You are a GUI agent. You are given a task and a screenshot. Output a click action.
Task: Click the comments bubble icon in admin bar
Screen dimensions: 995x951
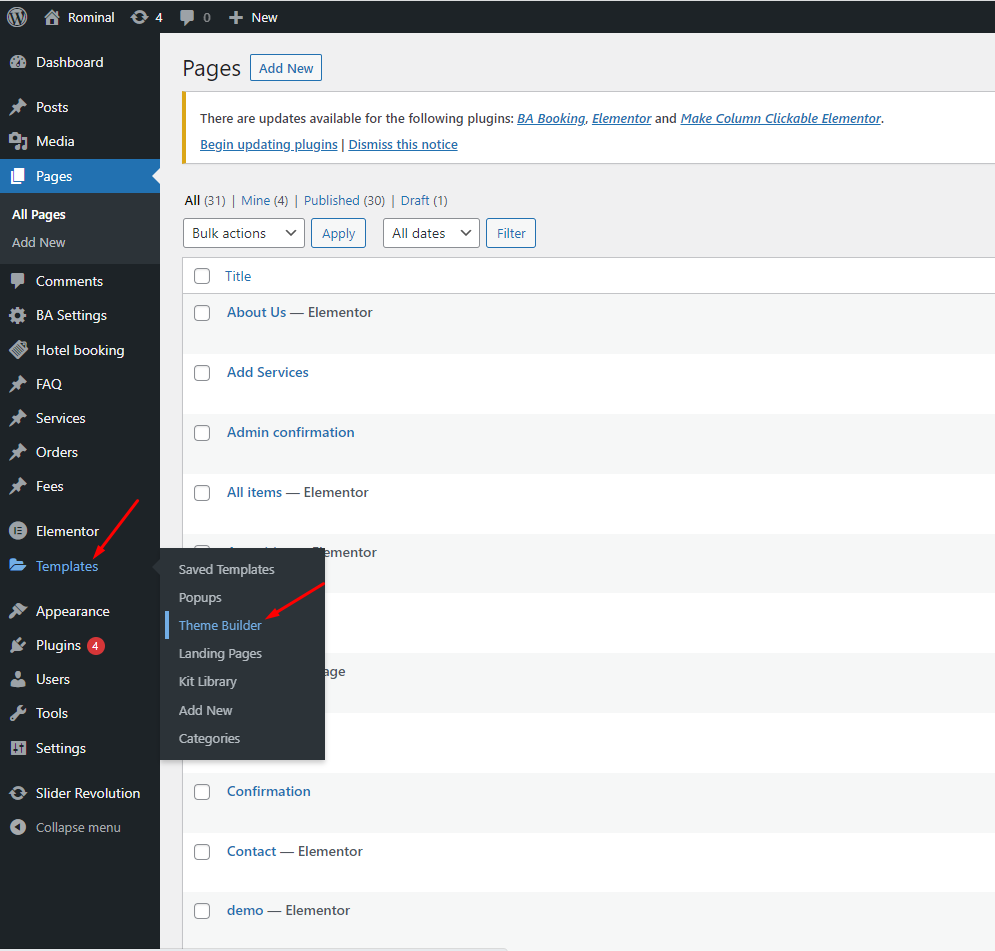(x=187, y=17)
